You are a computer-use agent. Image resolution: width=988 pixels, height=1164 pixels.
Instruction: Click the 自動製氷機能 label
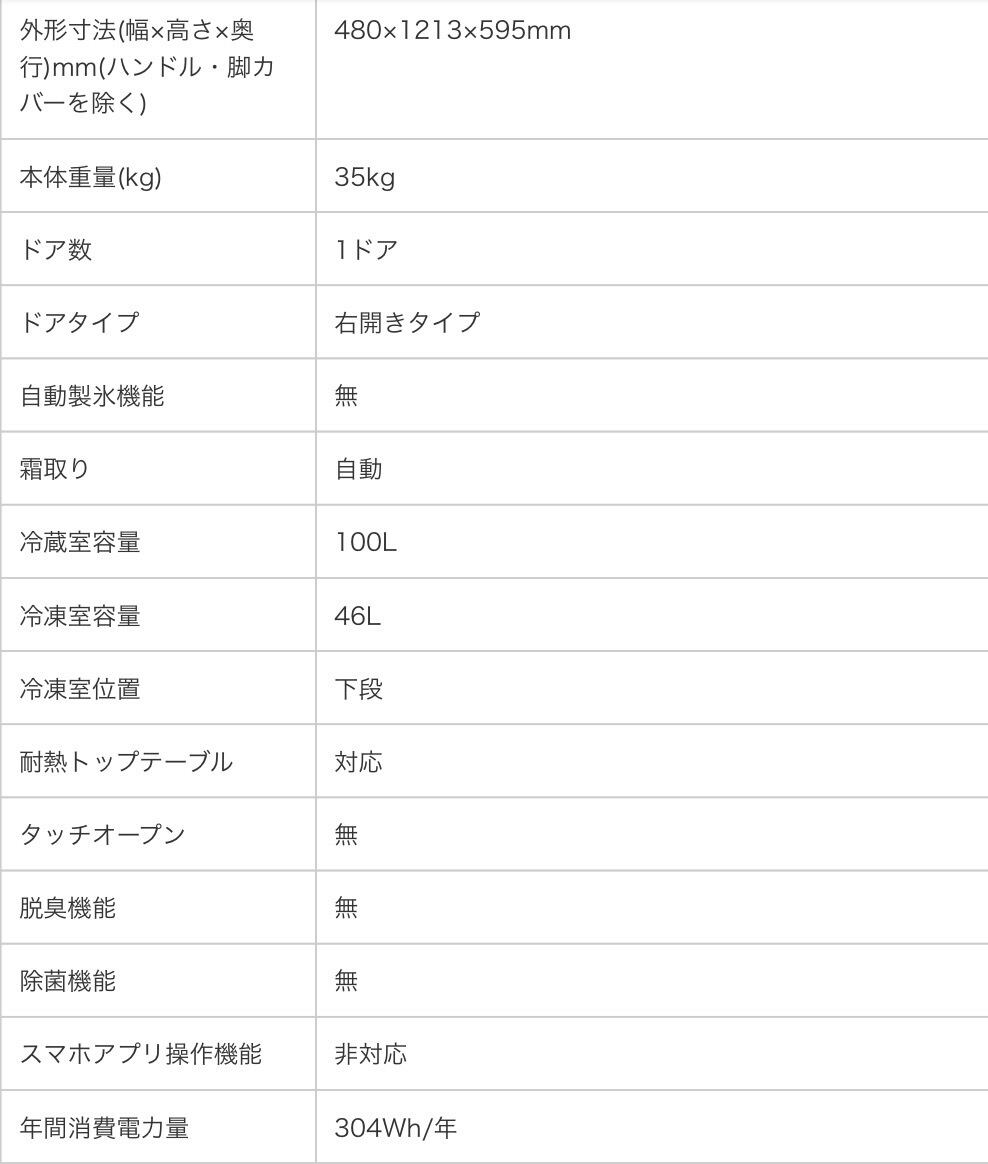[92, 396]
